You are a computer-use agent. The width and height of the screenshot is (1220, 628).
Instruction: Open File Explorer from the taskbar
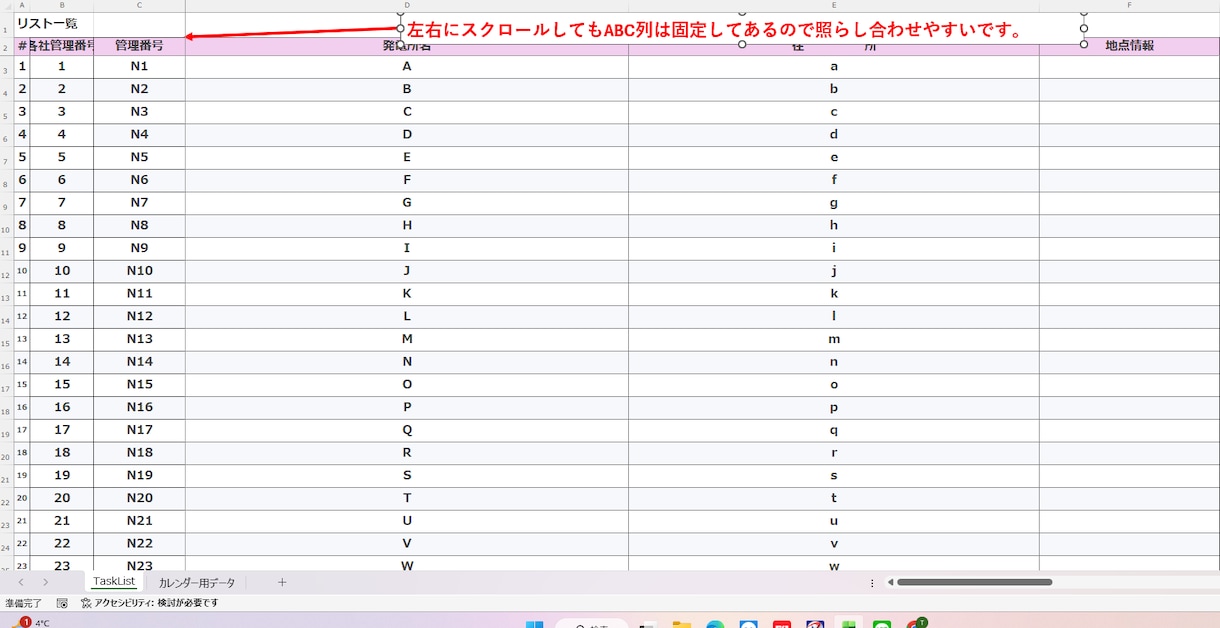point(681,623)
